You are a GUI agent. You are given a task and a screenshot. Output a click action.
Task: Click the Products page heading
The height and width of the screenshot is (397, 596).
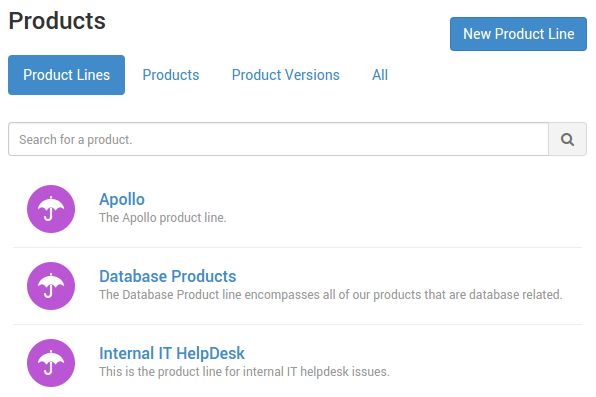pos(57,21)
